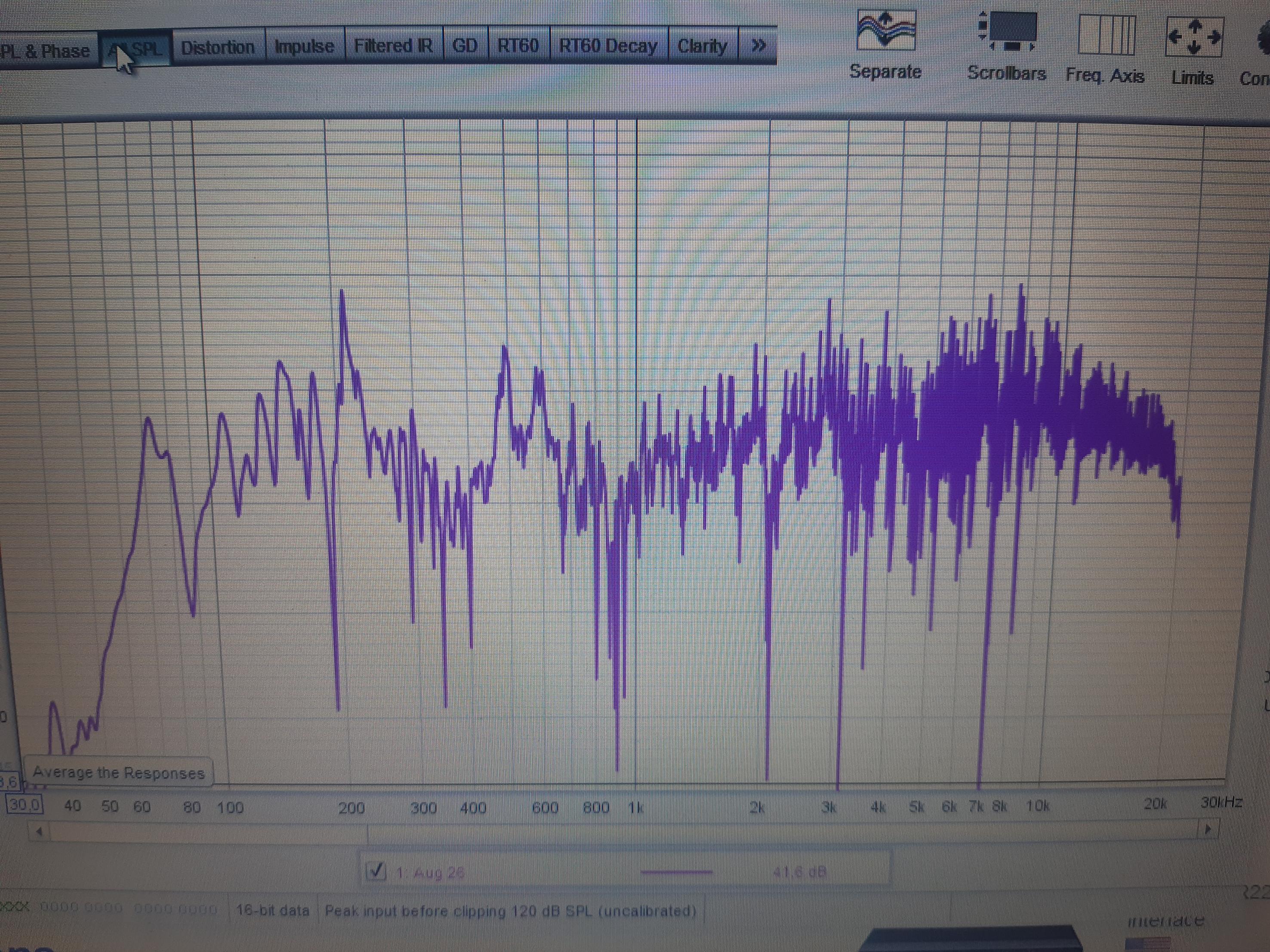
Task: Click the Average the Responses button
Action: pos(118,772)
